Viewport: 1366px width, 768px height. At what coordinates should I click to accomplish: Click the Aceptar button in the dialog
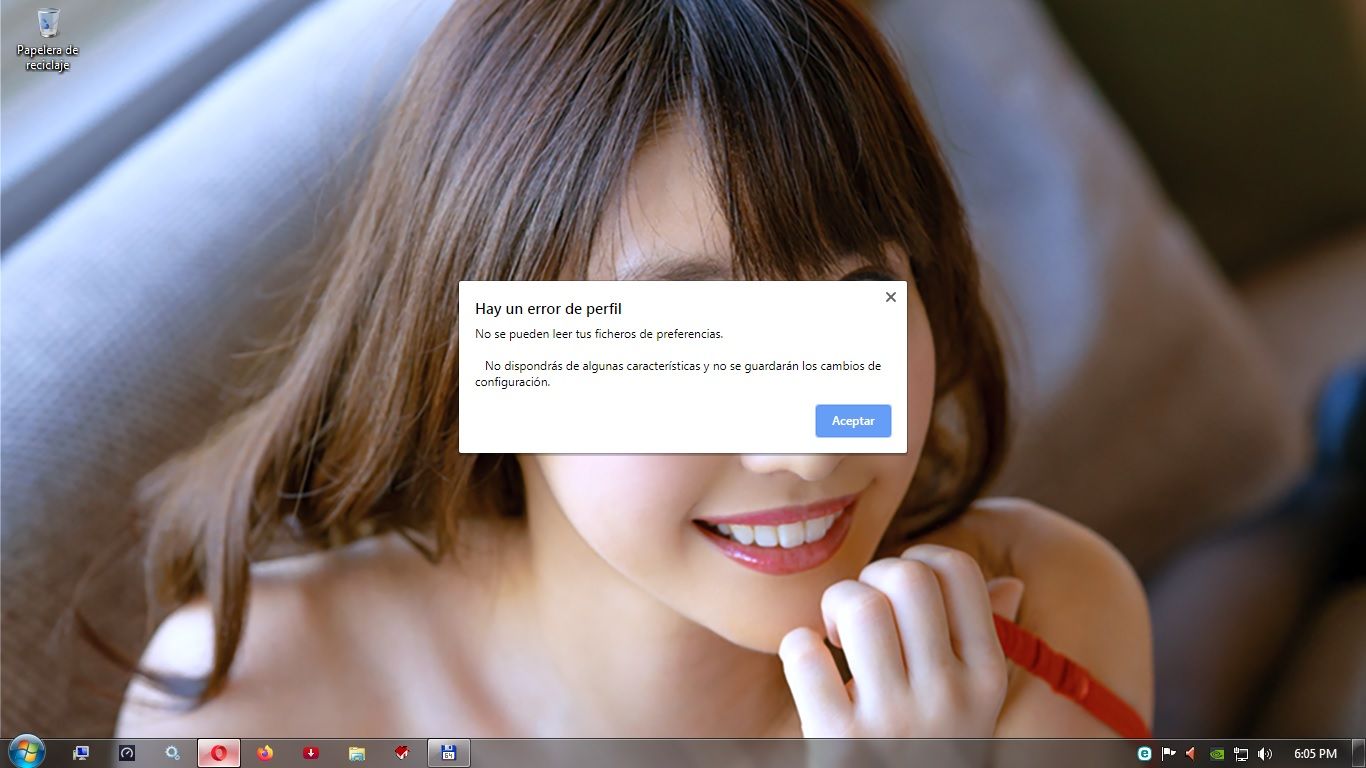pyautogui.click(x=853, y=421)
